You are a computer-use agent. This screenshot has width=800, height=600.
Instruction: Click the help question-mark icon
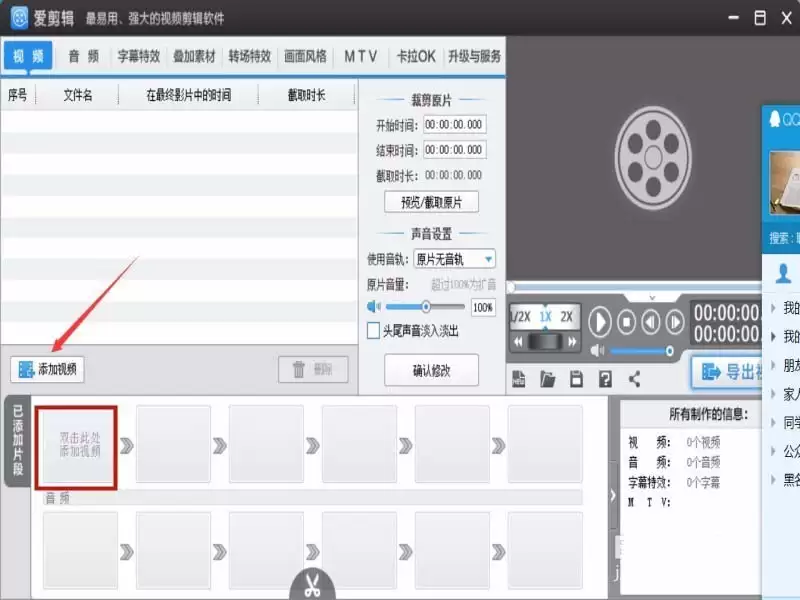605,379
